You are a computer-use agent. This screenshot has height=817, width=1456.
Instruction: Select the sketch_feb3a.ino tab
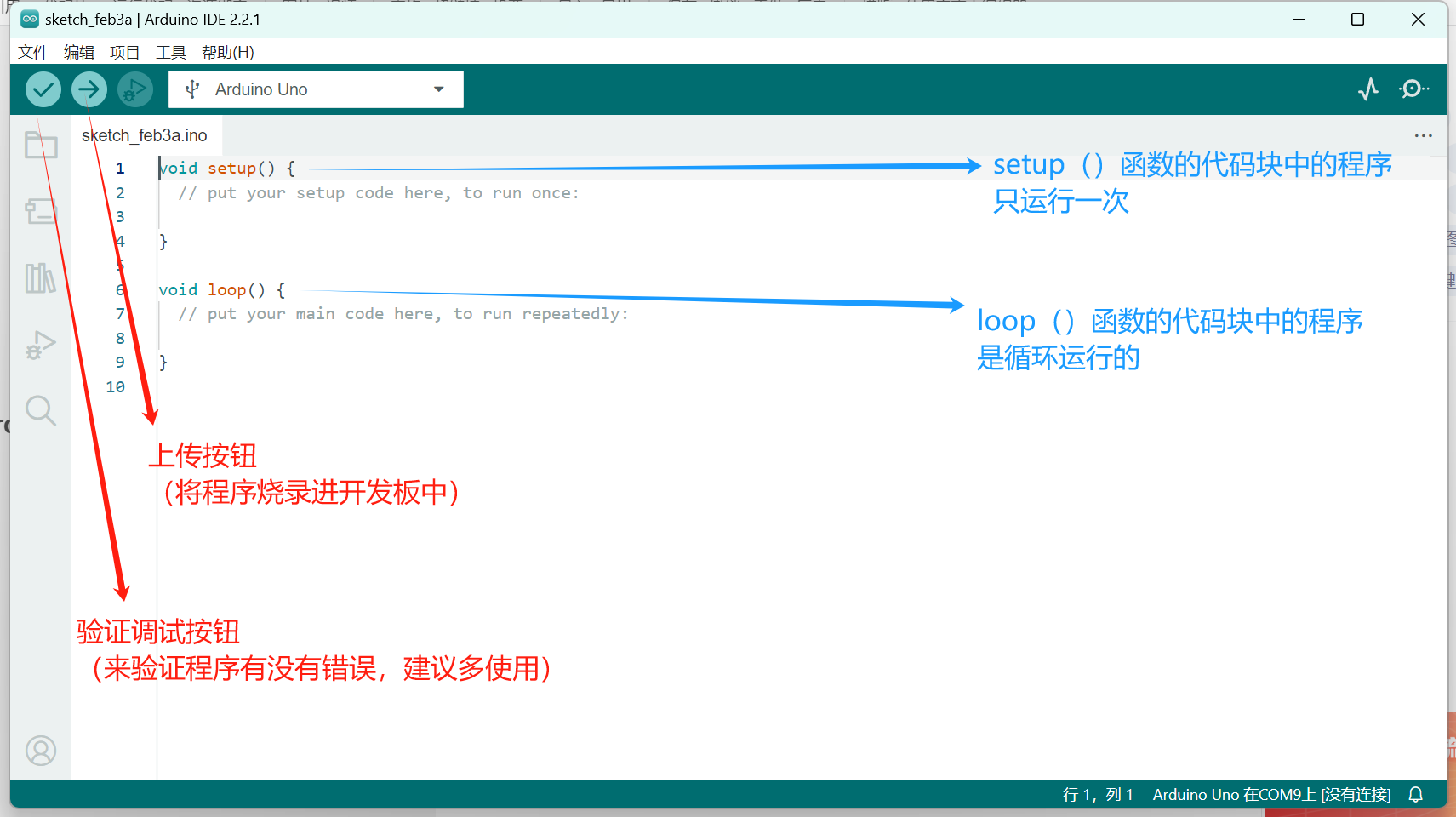click(145, 135)
